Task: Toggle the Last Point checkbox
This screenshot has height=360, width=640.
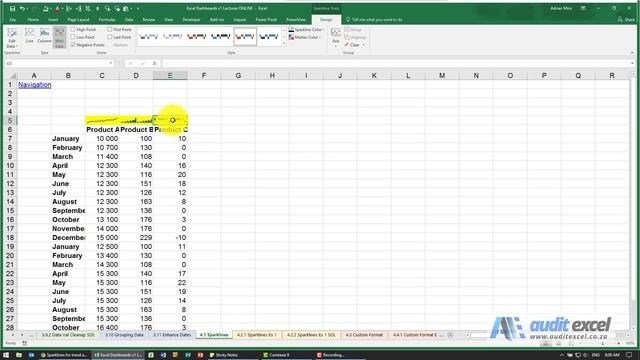Action: [x=110, y=37]
